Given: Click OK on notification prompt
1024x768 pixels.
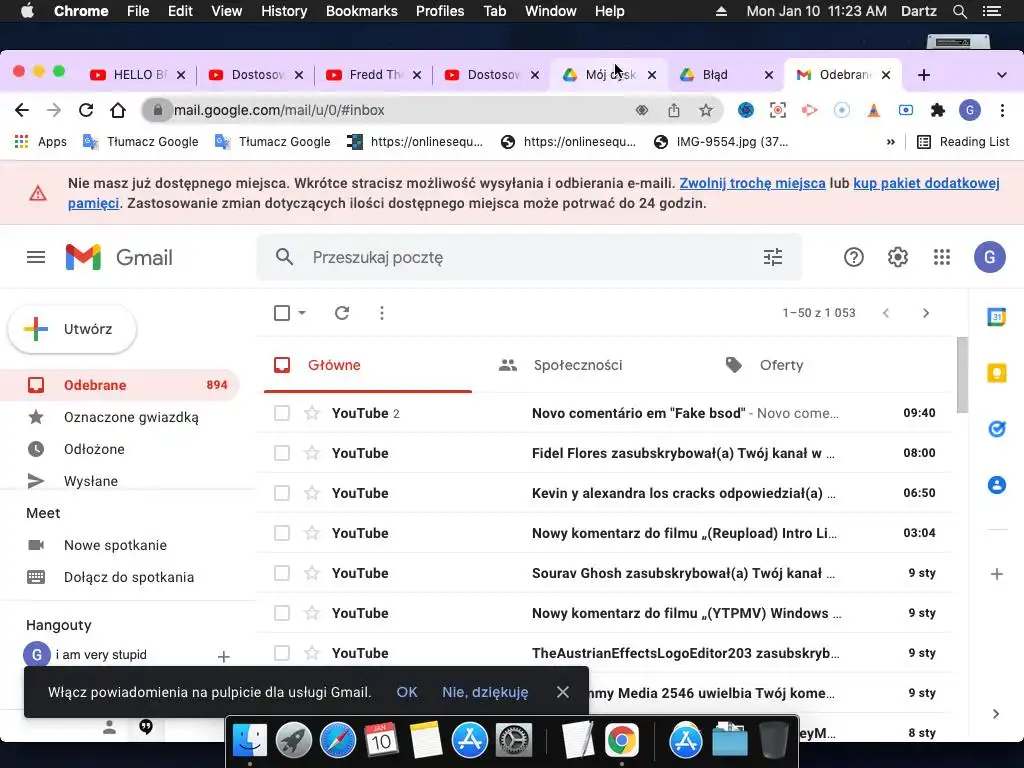Looking at the screenshot, I should 407,692.
